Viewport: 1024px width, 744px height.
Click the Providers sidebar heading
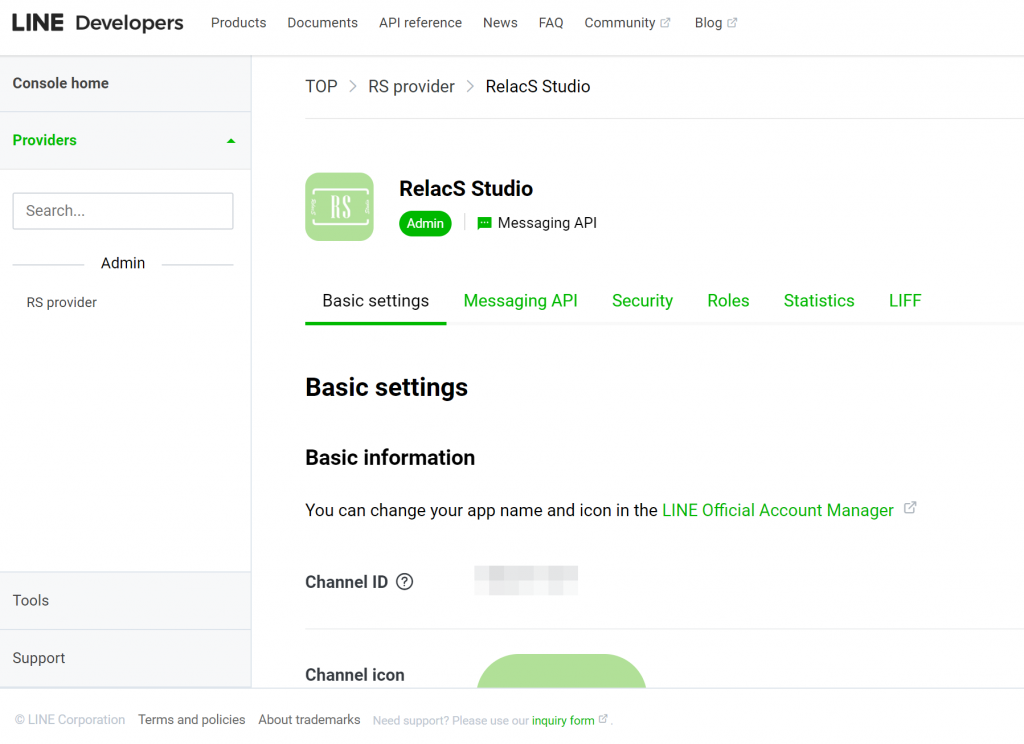44,140
